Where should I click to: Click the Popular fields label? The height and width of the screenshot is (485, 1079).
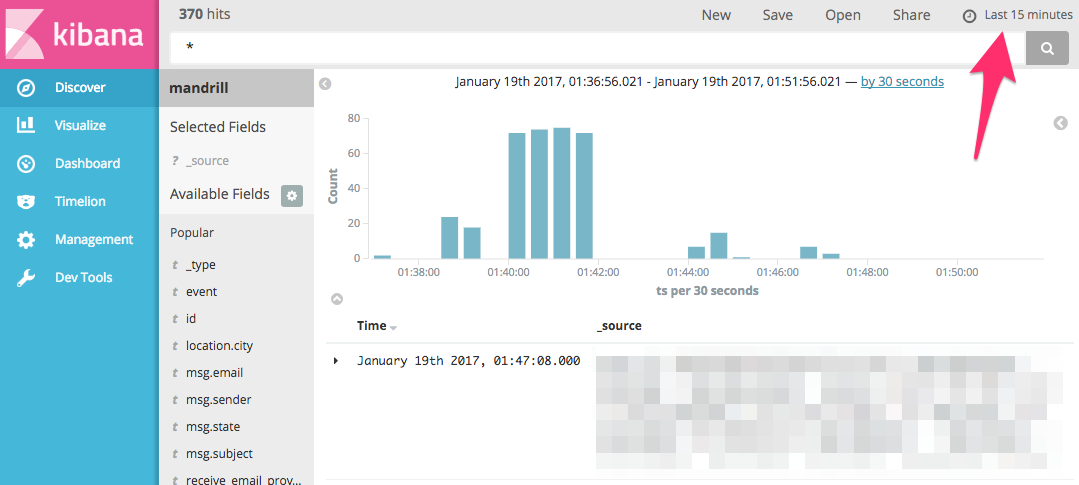point(192,233)
